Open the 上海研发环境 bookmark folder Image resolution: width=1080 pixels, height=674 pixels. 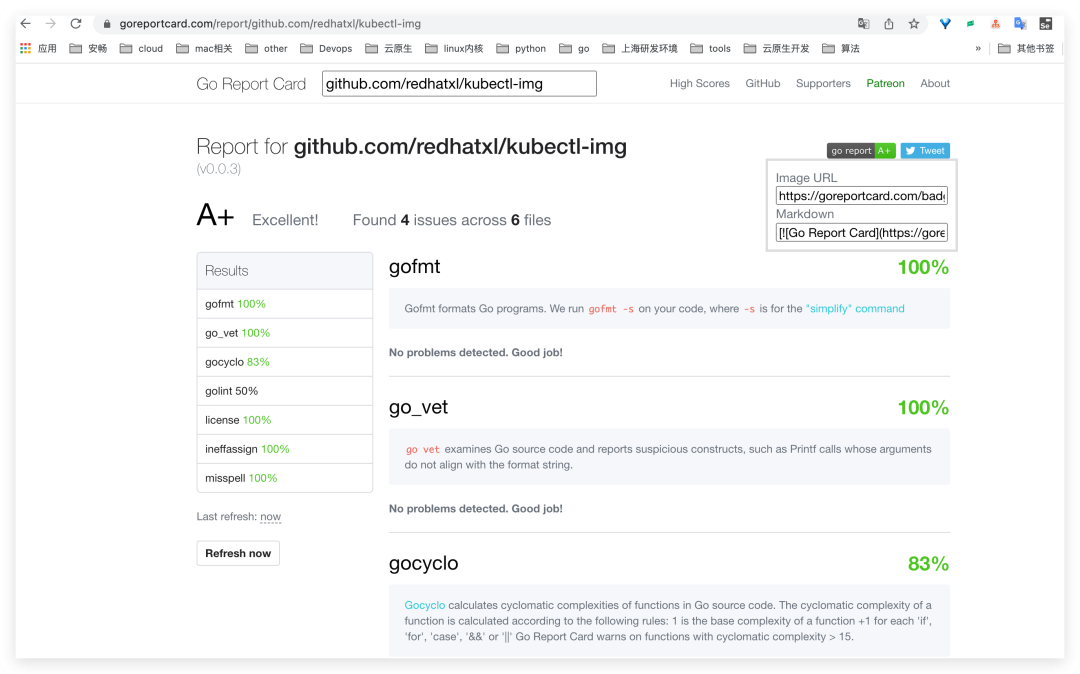(x=640, y=48)
